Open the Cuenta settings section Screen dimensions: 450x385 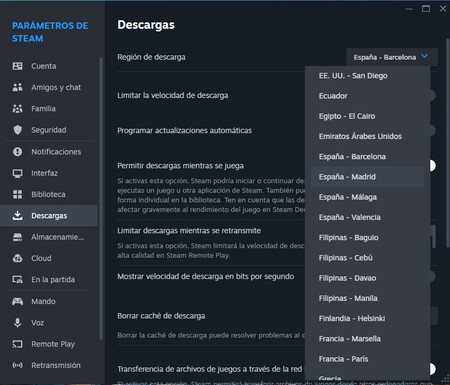tap(50, 66)
